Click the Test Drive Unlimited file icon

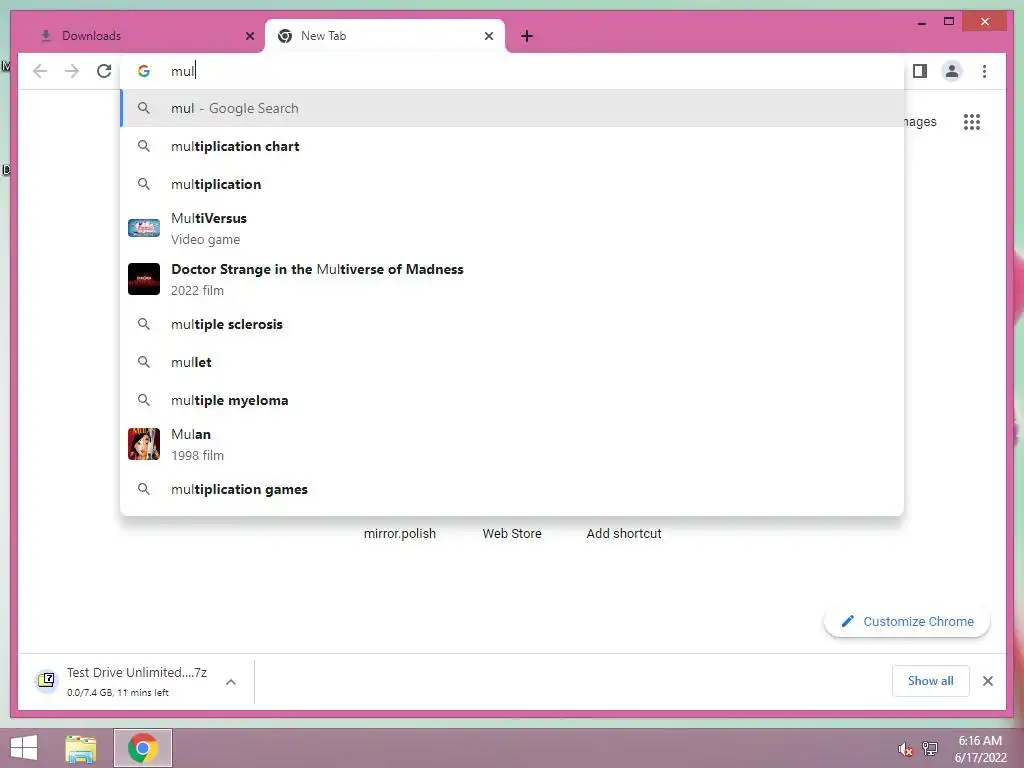(x=46, y=680)
